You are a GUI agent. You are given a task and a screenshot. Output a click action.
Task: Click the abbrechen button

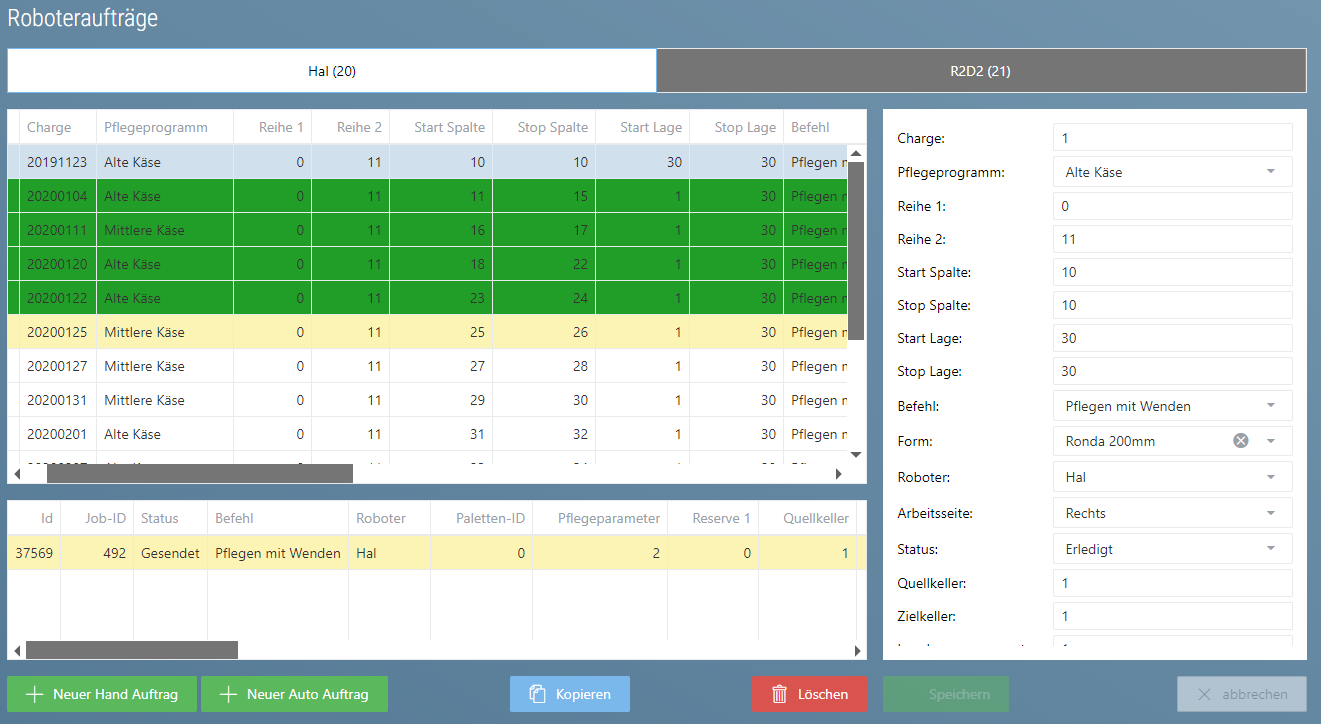tap(1242, 694)
